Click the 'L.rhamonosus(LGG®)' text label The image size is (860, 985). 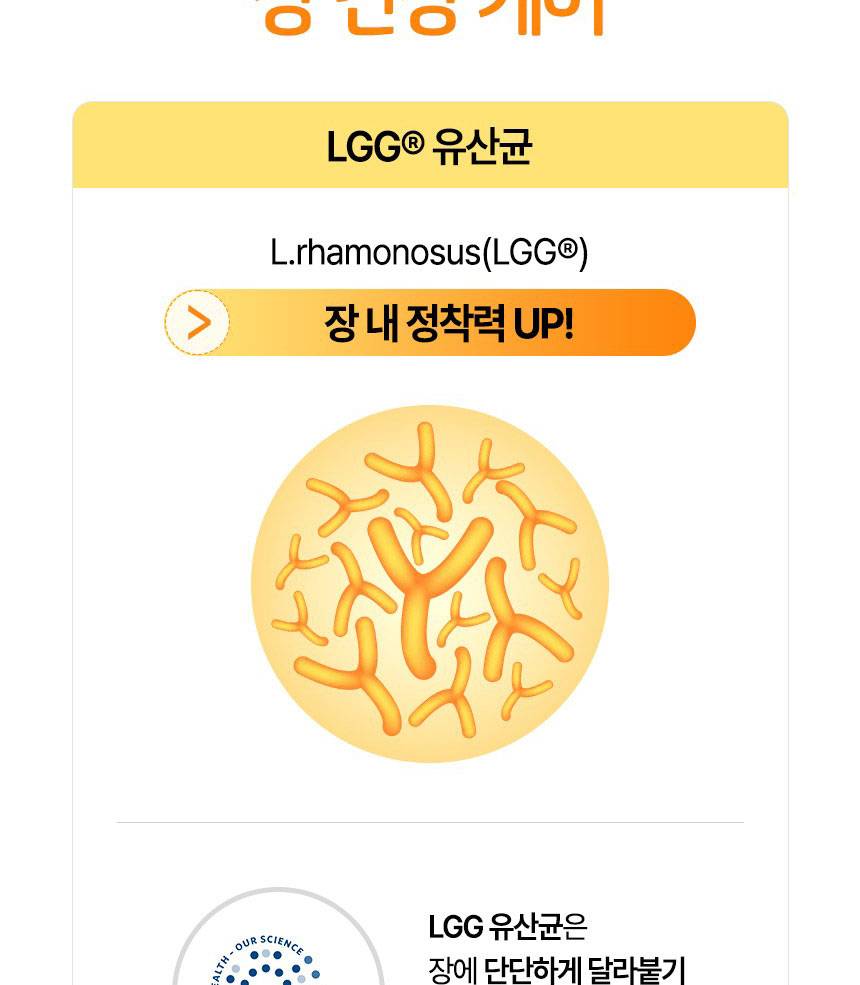coord(429,252)
